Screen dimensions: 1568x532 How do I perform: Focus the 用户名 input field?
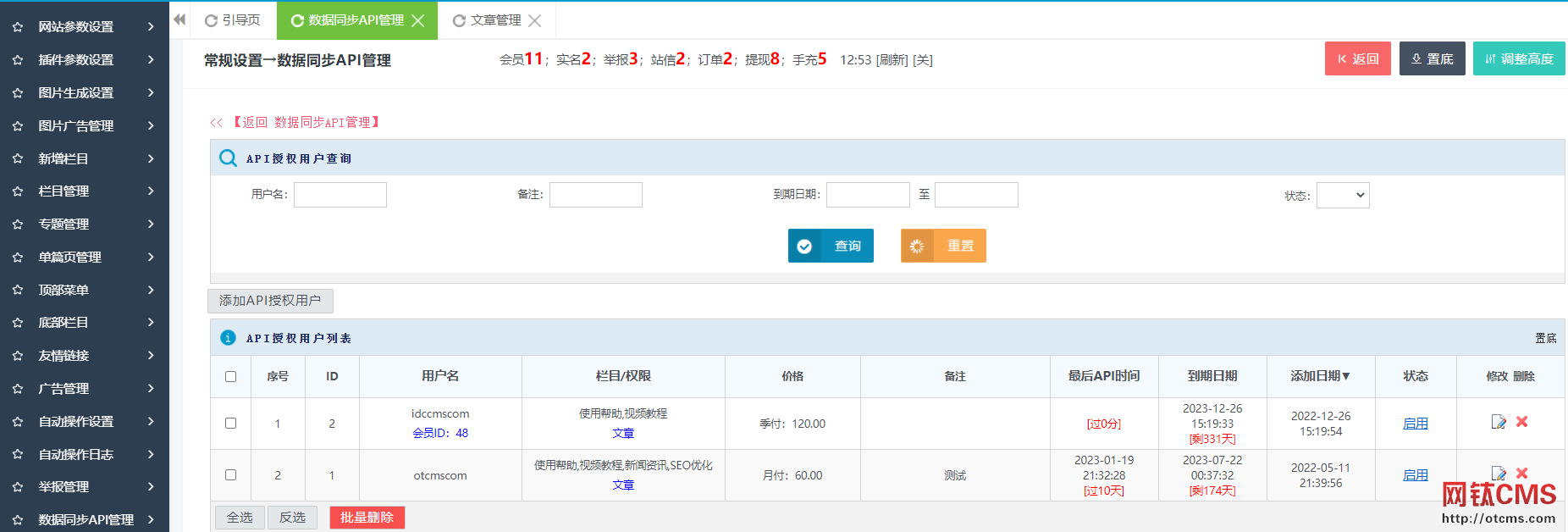click(x=340, y=195)
